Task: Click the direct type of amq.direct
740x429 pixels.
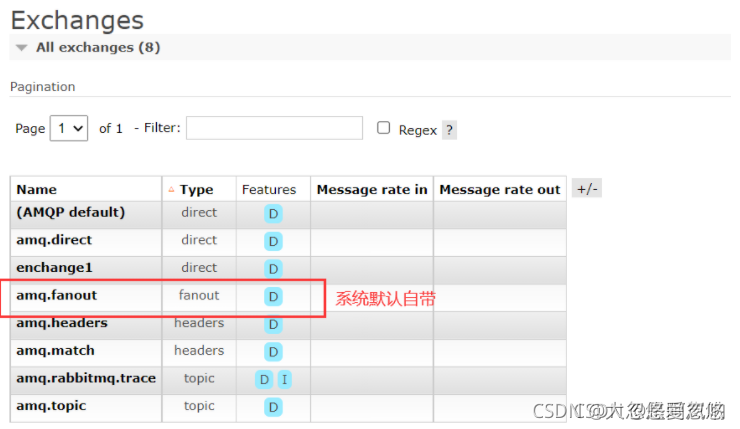Action: pos(199,240)
